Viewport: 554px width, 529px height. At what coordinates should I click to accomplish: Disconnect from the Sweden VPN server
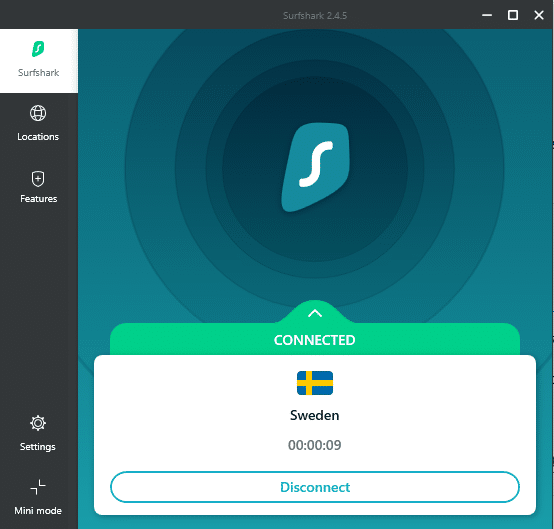point(315,487)
